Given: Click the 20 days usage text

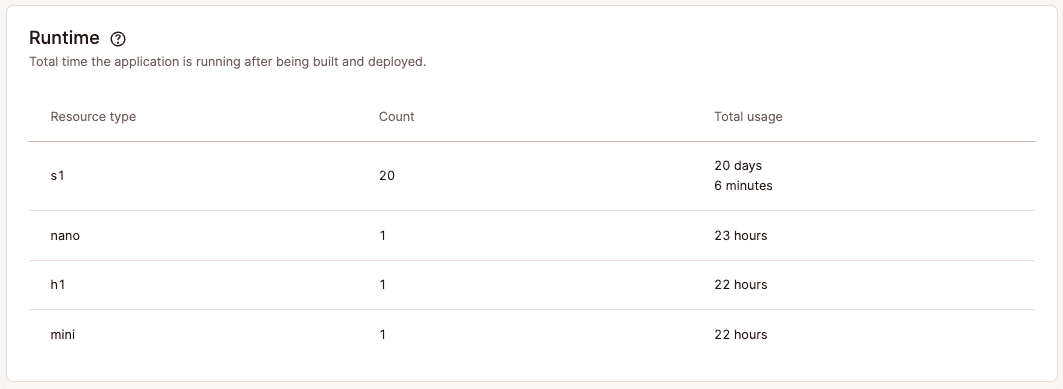Looking at the screenshot, I should point(738,166).
